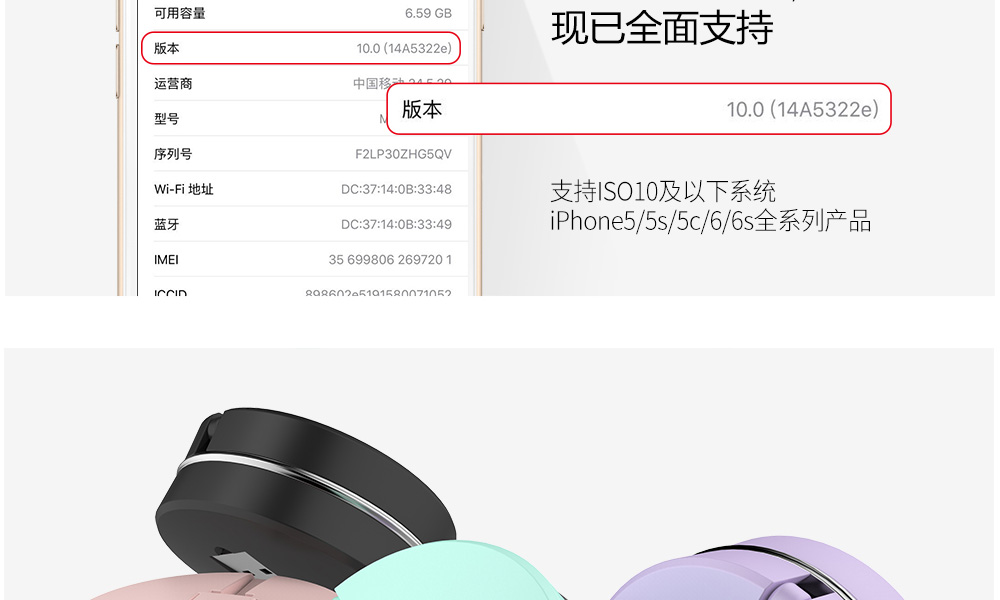1000x600 pixels.
Task: Tap the 蓝牙 address row
Action: [303, 224]
